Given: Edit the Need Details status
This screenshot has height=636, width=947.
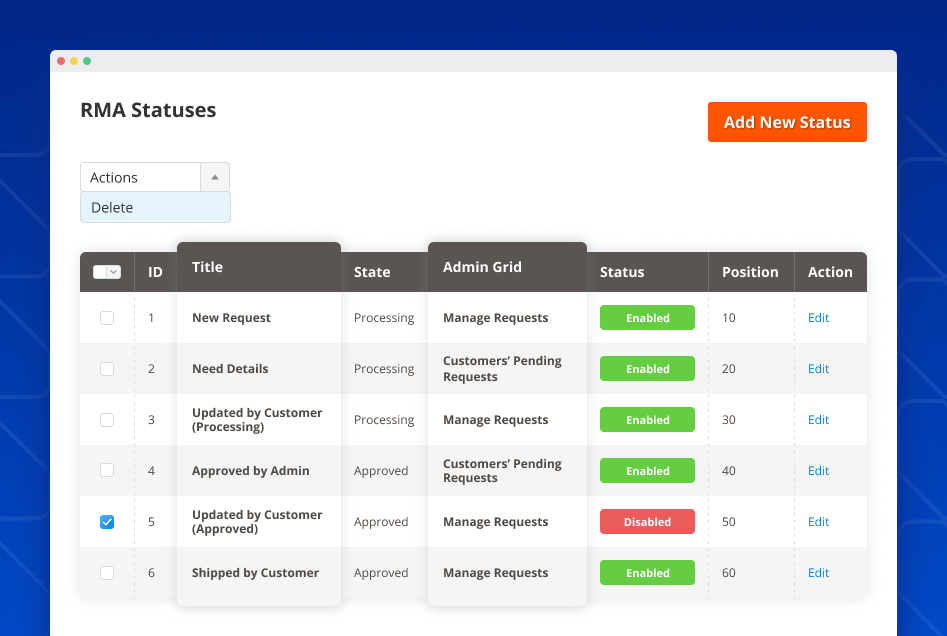Looking at the screenshot, I should (x=818, y=368).
